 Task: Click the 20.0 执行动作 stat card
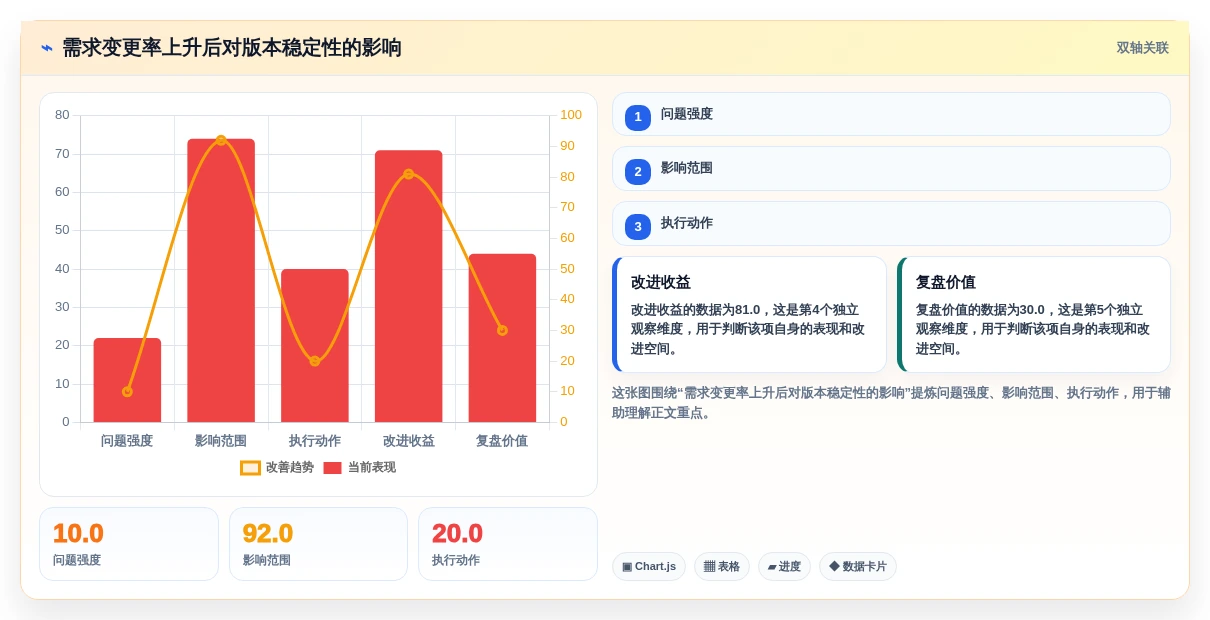pyautogui.click(x=508, y=544)
